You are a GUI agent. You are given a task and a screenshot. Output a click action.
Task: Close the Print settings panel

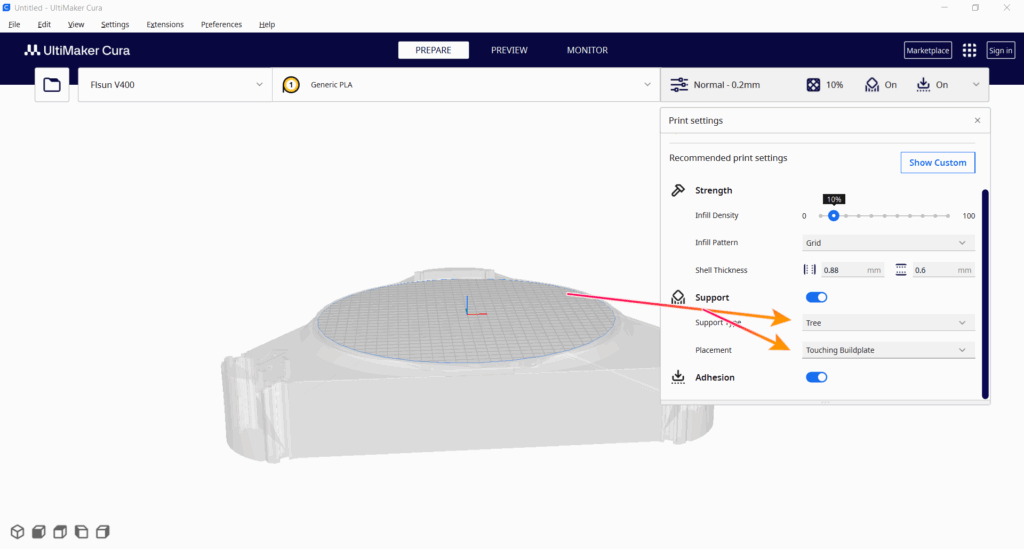(x=977, y=120)
